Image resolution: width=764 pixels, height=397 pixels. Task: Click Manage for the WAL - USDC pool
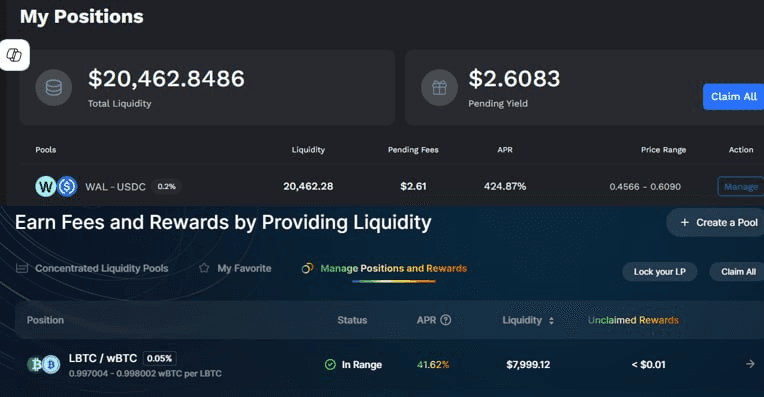pyautogui.click(x=741, y=187)
